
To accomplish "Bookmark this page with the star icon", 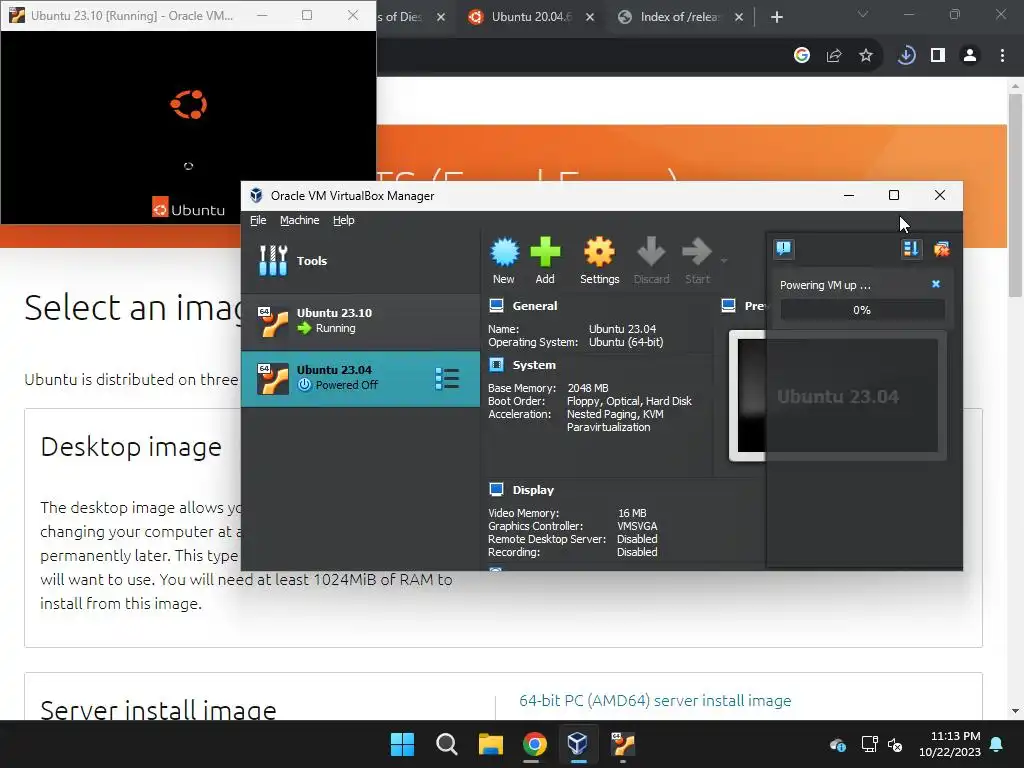I will pos(866,56).
